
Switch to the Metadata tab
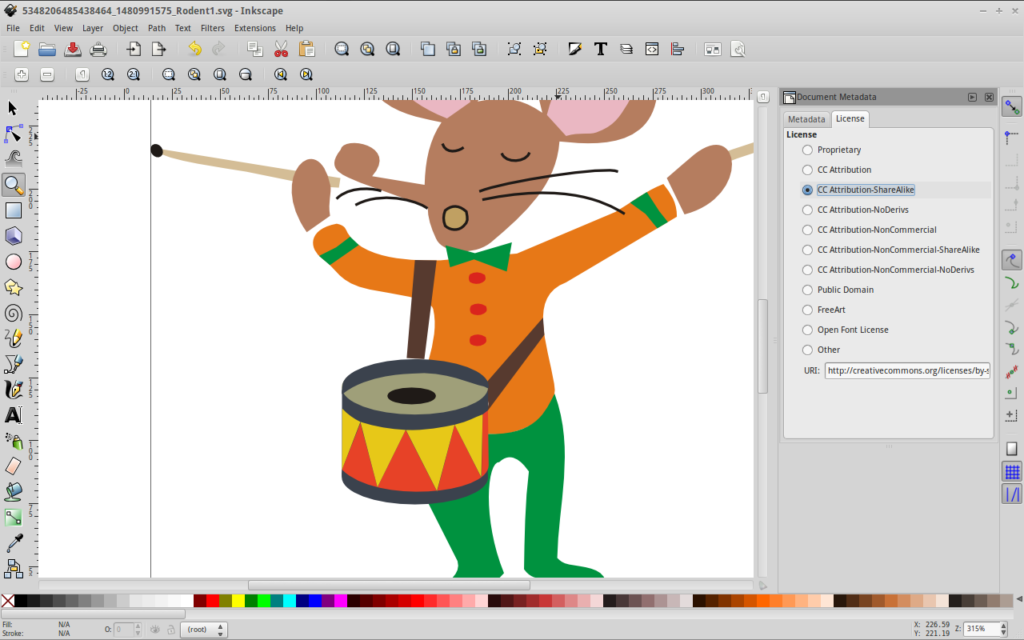[x=806, y=118]
